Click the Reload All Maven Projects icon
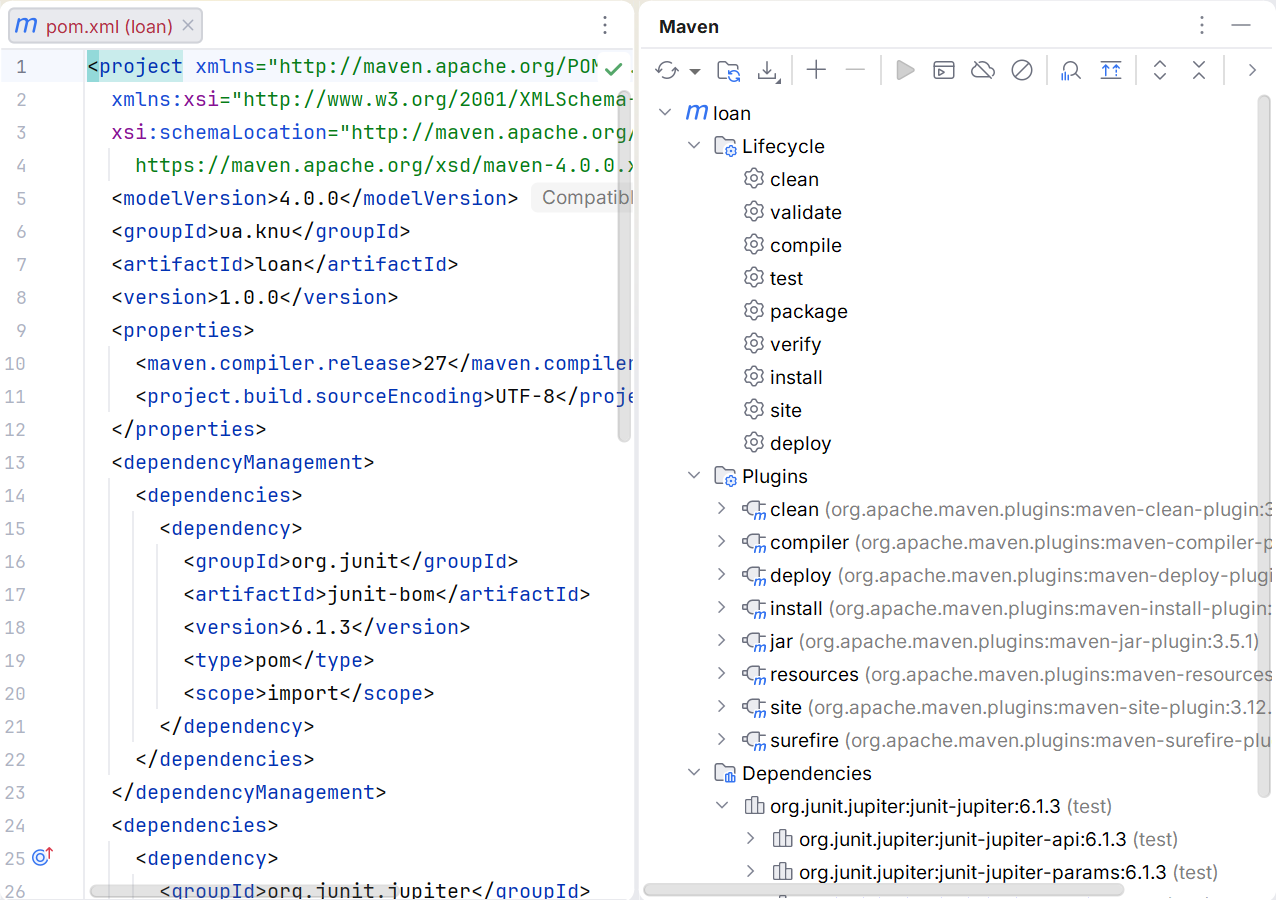This screenshot has width=1276, height=900. tap(667, 70)
